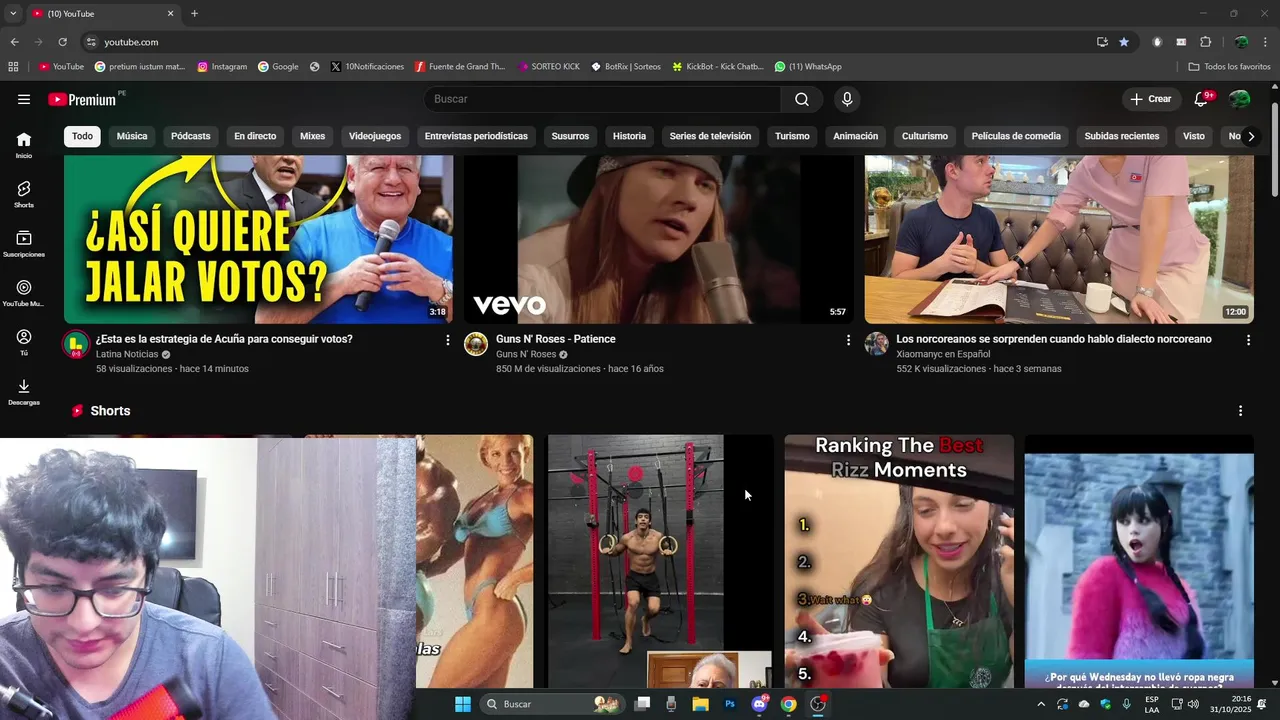Start voice search with the microphone
Screen dimensions: 1280x720
click(x=847, y=99)
